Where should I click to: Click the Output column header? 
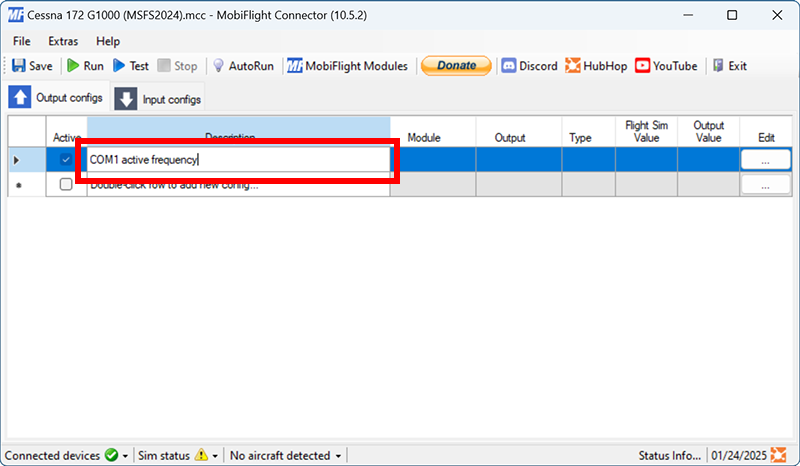tap(519, 132)
